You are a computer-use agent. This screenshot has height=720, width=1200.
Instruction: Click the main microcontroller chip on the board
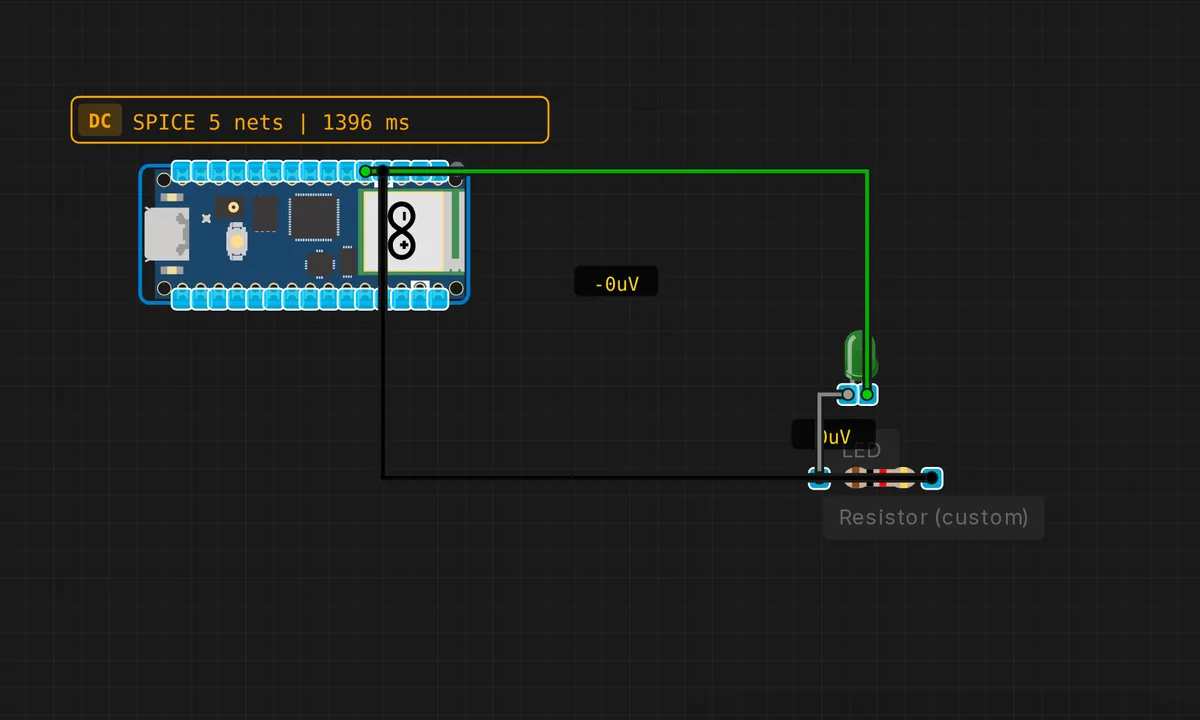(x=315, y=217)
